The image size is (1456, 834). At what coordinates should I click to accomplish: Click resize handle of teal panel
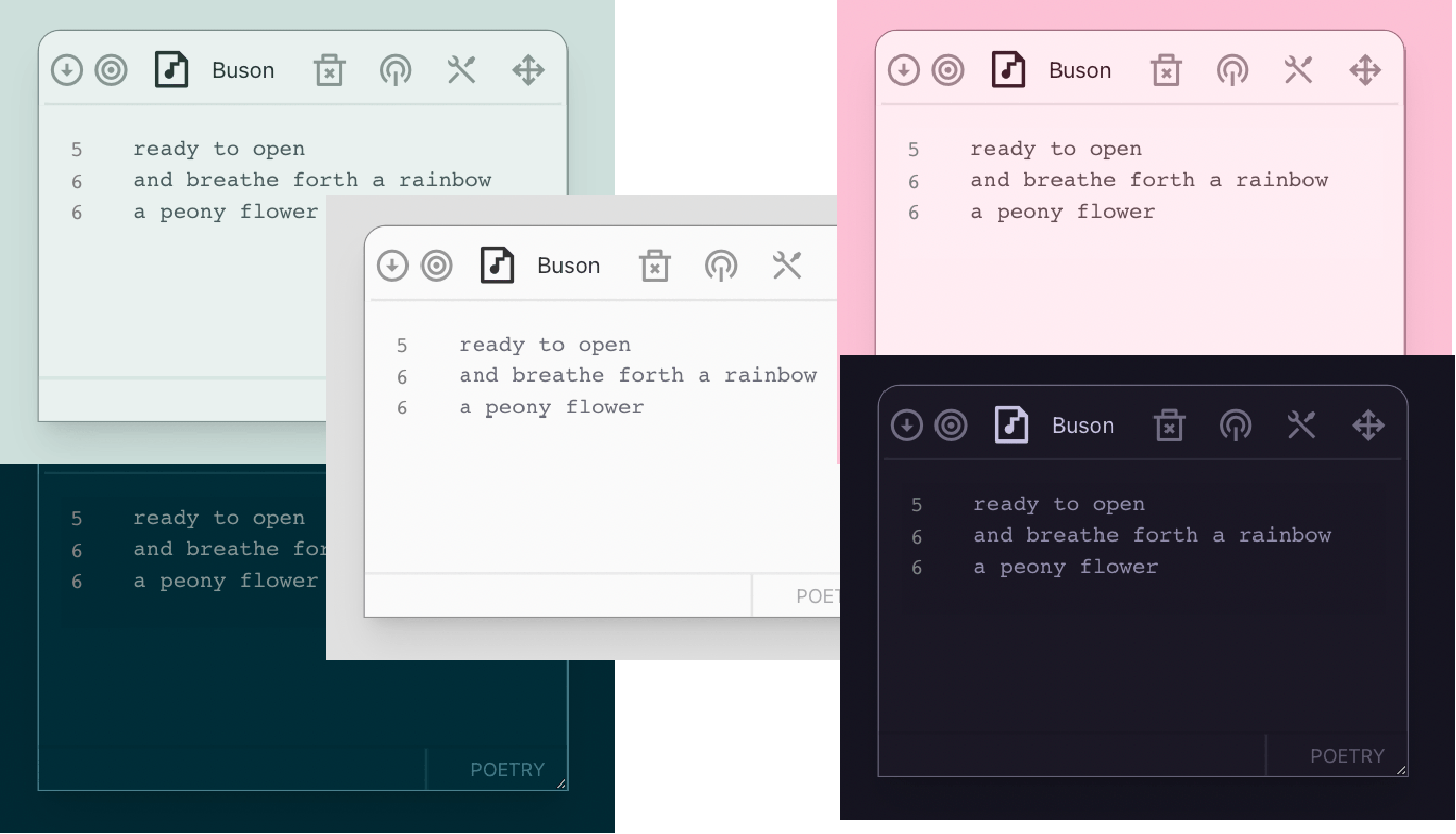561,784
